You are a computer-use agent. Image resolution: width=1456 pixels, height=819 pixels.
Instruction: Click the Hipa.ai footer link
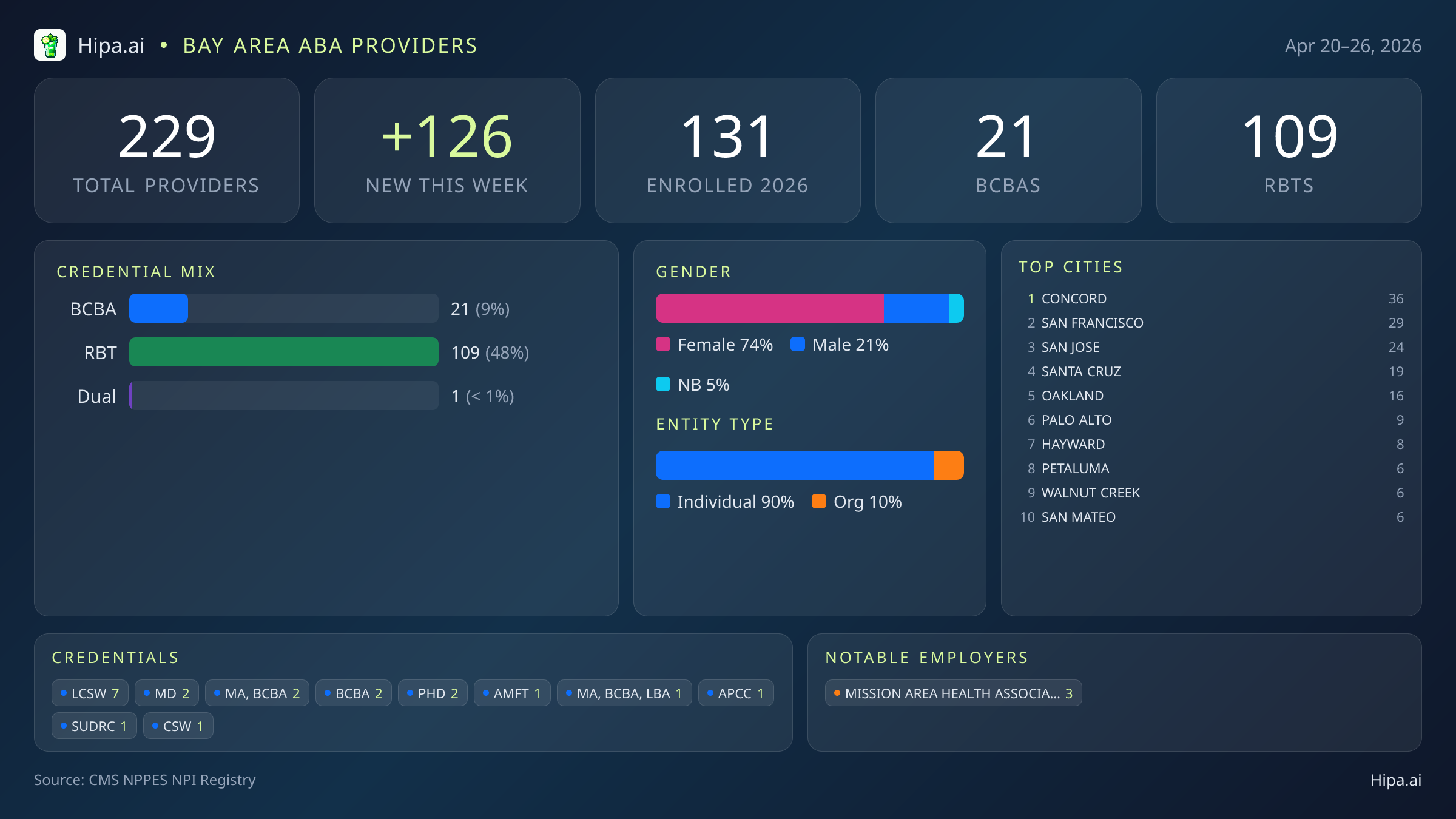coord(1395,780)
